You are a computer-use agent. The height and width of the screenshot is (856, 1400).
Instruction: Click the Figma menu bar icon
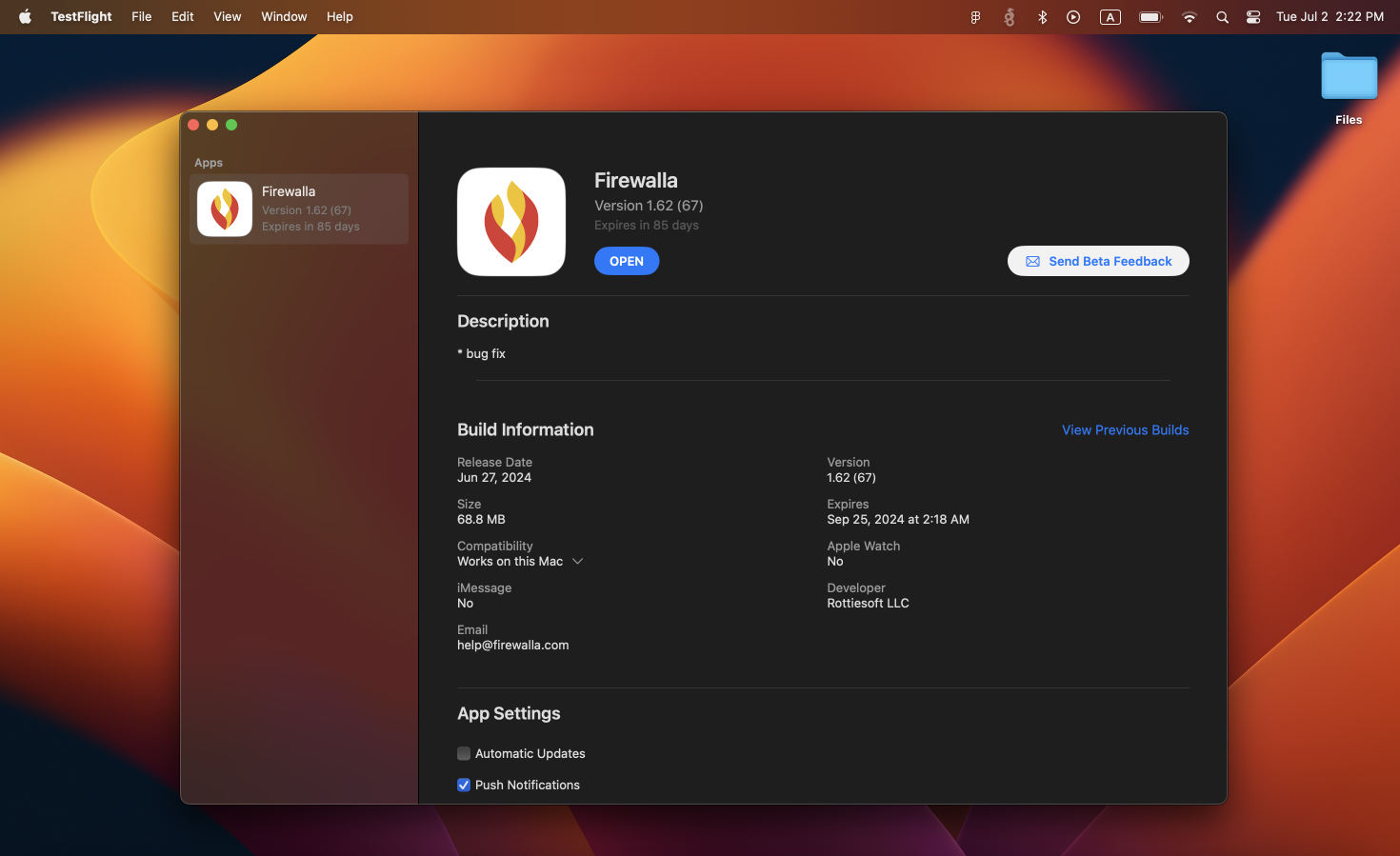pyautogui.click(x=975, y=17)
